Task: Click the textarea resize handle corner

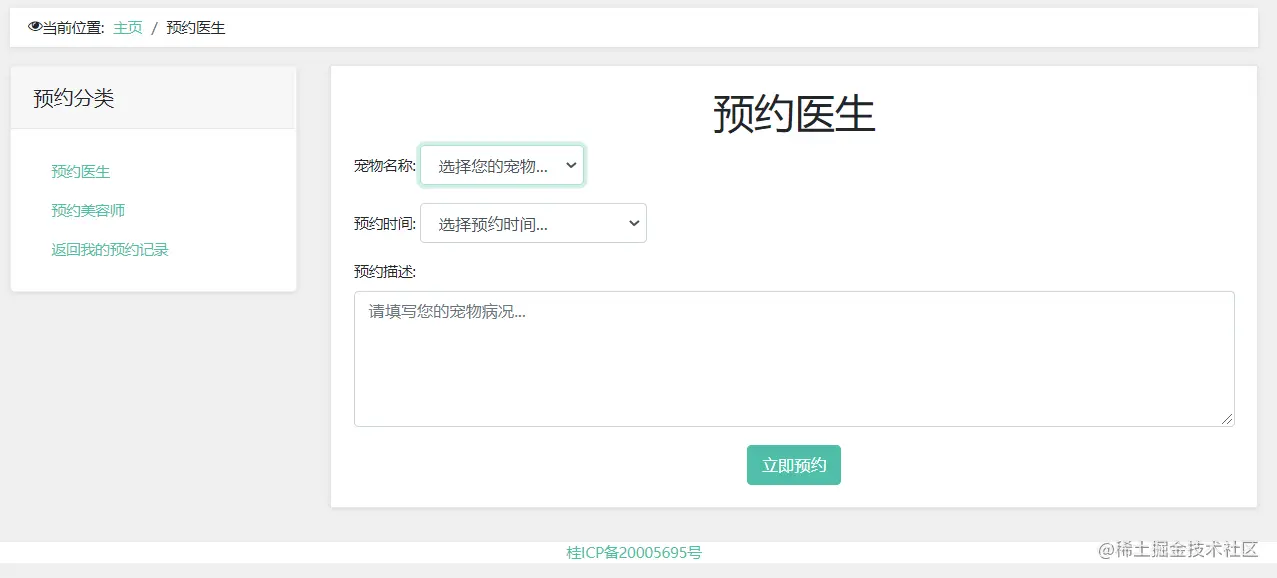Action: pos(1227,419)
